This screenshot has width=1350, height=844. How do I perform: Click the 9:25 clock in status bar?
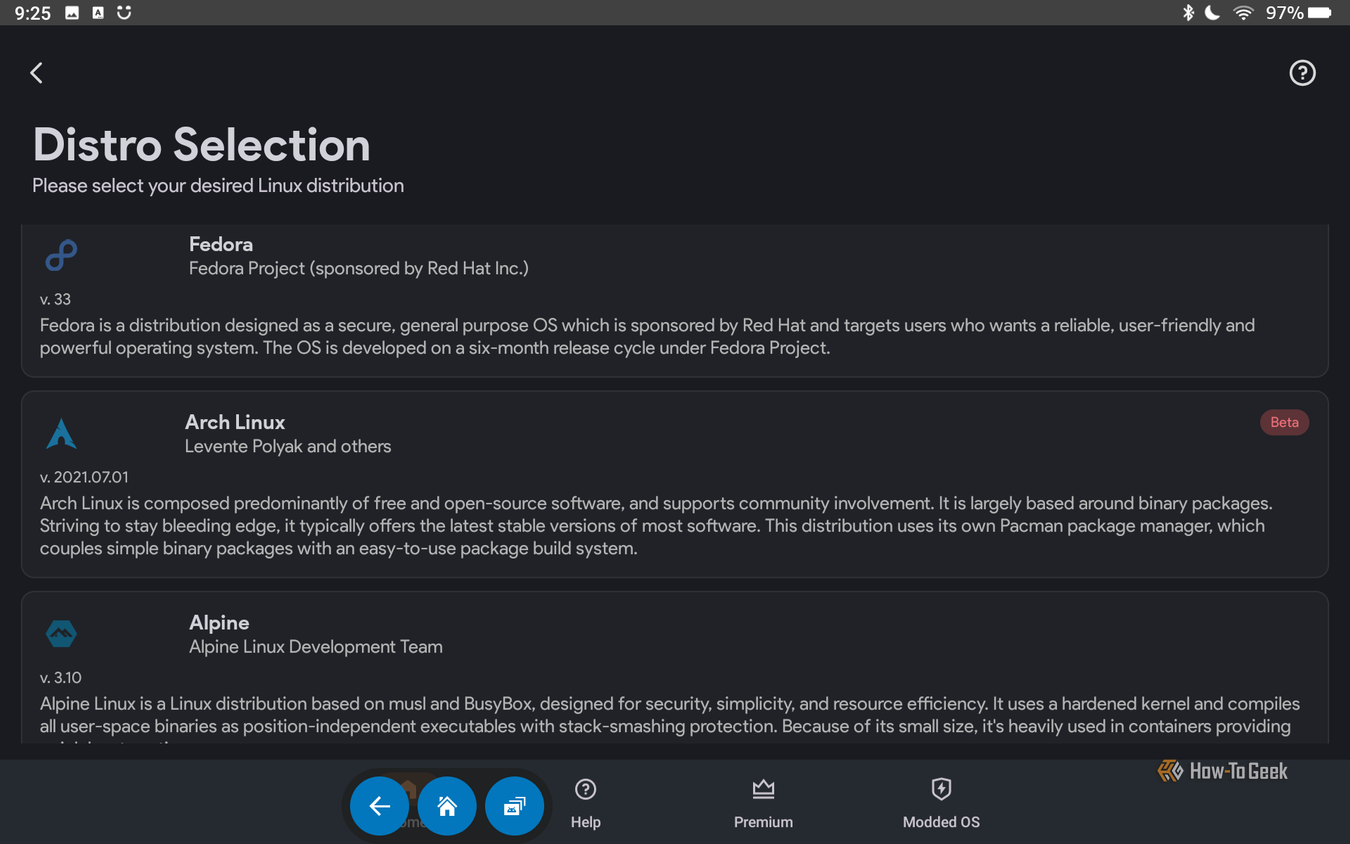tap(33, 13)
